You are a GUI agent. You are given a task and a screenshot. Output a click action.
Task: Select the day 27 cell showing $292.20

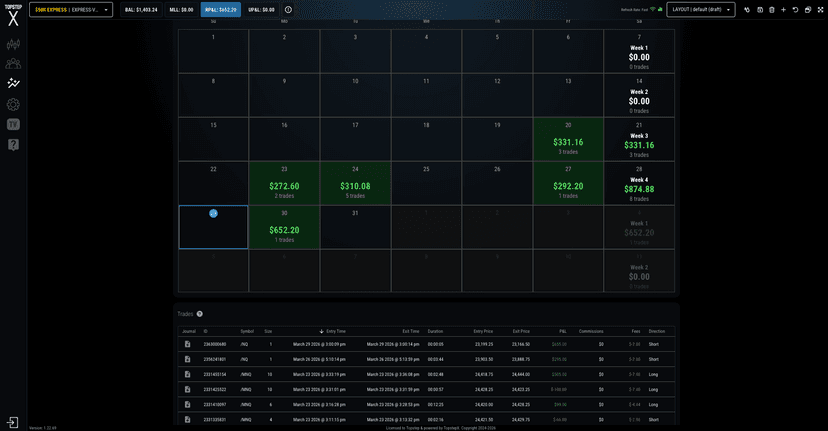pyautogui.click(x=568, y=183)
